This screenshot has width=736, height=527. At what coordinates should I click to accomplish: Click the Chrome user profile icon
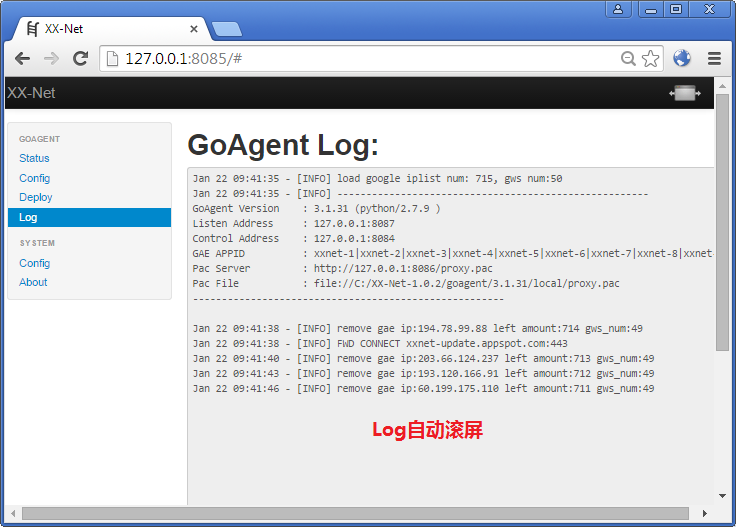tap(618, 9)
